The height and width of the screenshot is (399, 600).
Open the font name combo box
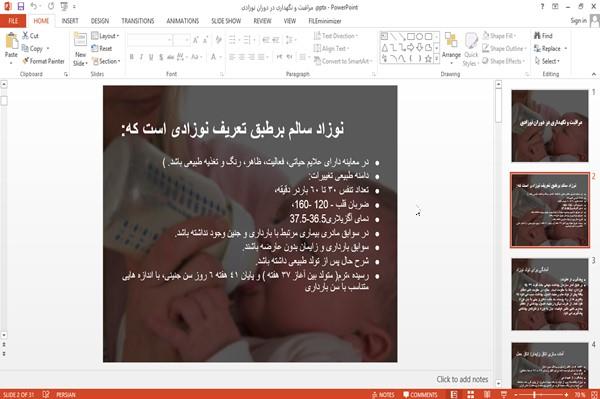click(149, 40)
